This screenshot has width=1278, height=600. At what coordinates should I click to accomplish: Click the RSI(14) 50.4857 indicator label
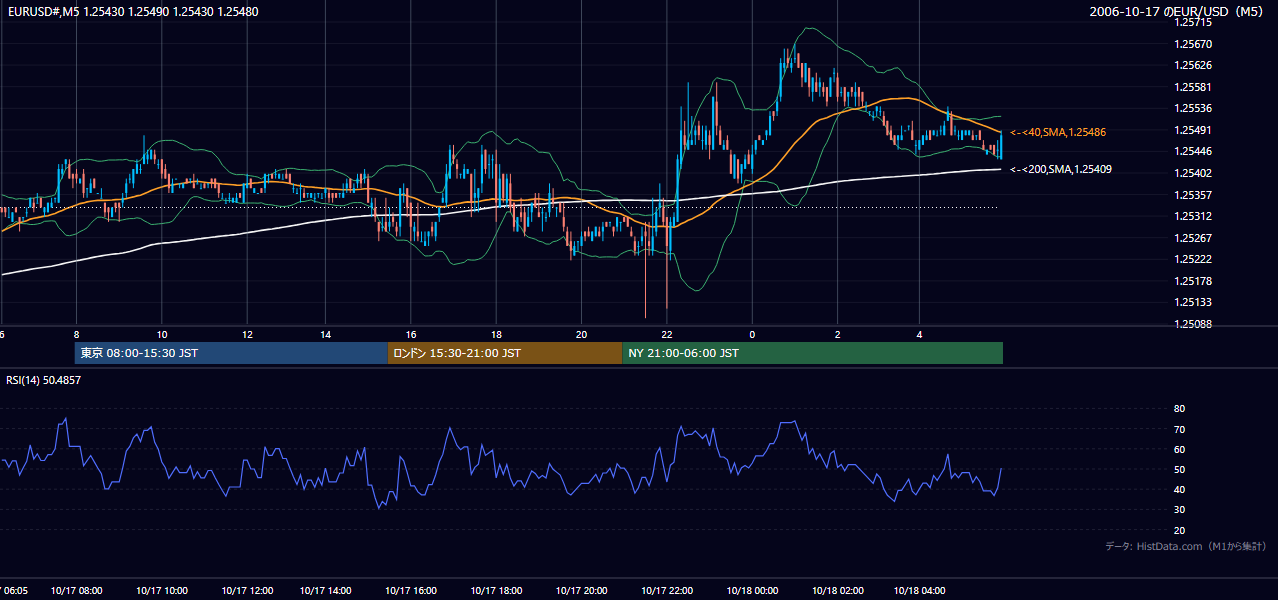(x=43, y=380)
